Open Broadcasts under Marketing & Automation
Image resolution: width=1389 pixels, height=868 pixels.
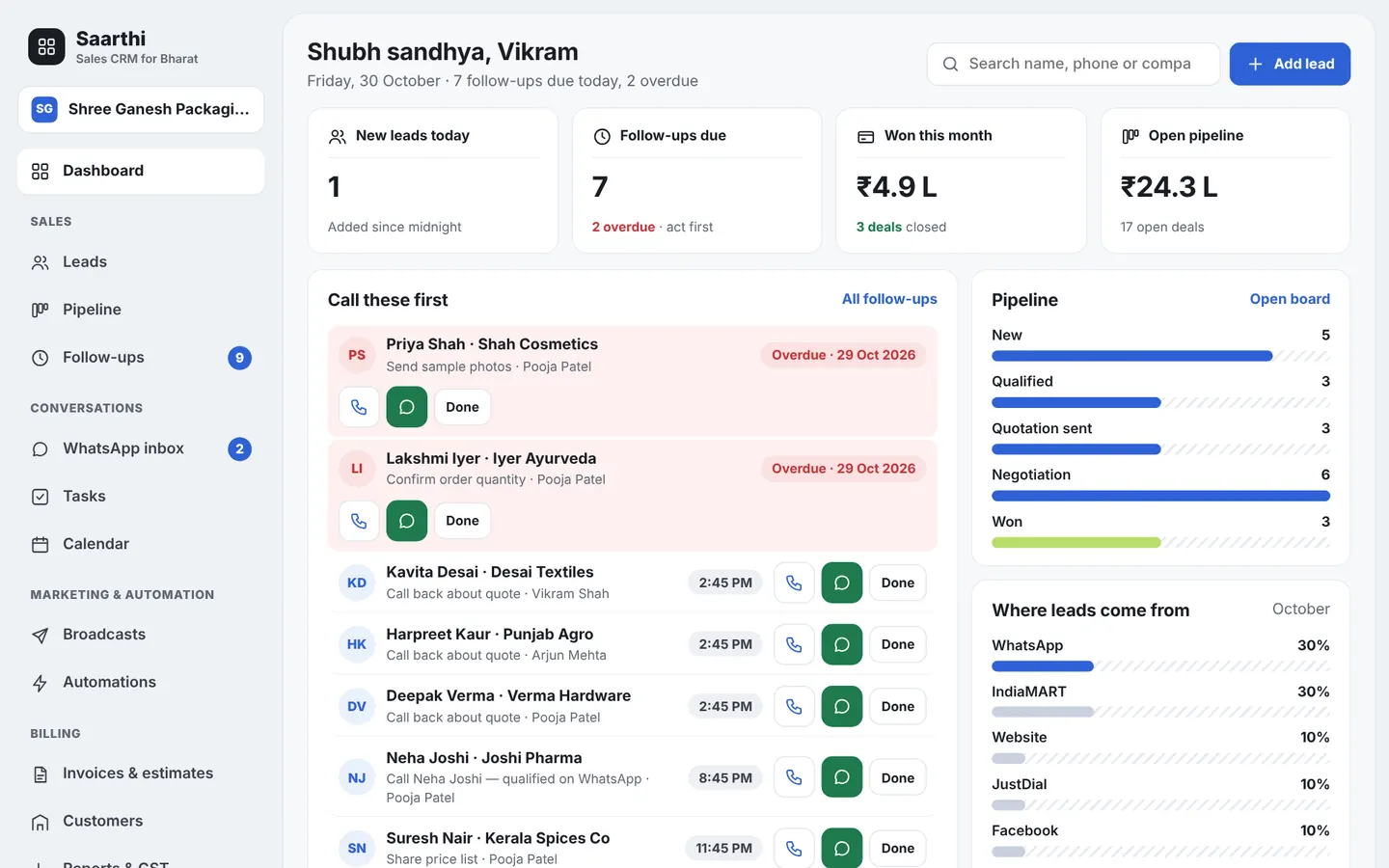click(141, 635)
